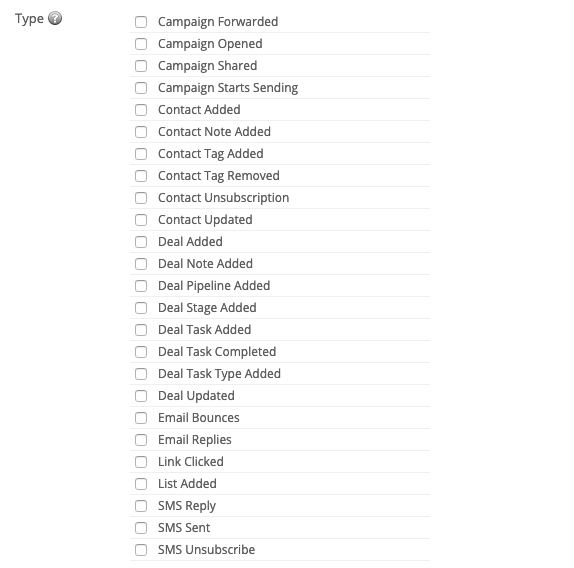Image resolution: width=574 pixels, height=568 pixels.
Task: Check the Contact Tag Removed box
Action: pos(141,176)
